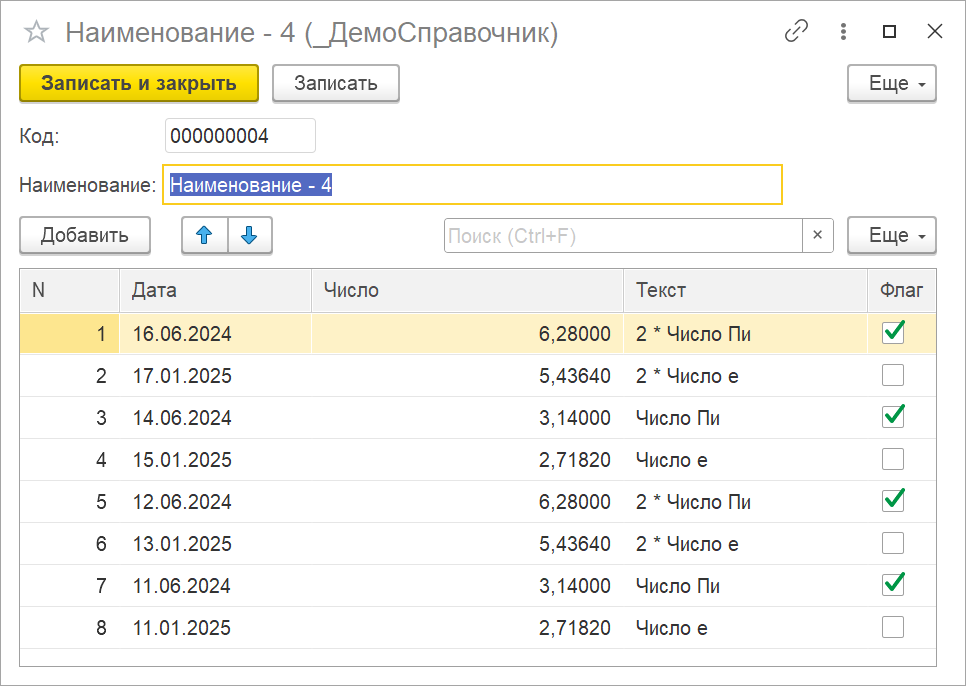
Task: Open the table's Еще dropdown
Action: (892, 236)
